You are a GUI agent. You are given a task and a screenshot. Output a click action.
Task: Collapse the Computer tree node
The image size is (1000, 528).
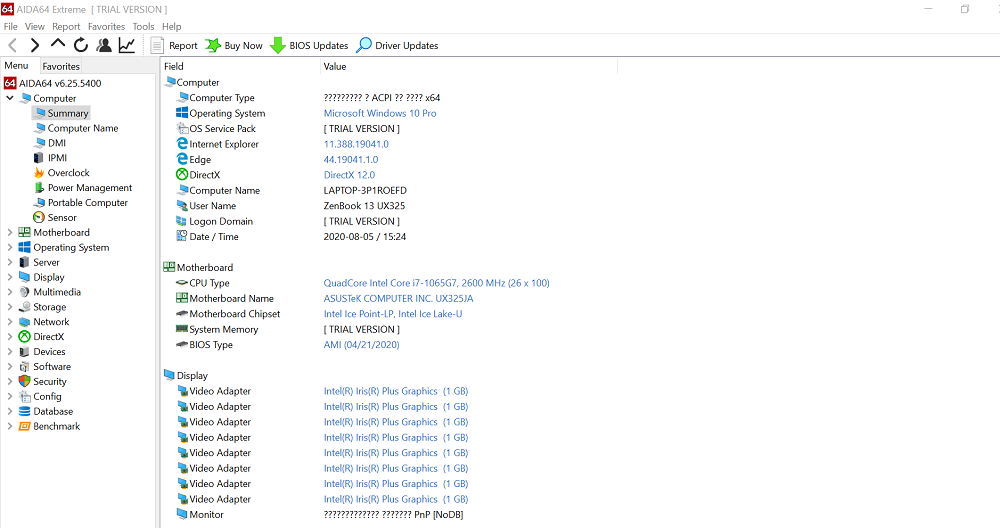[10, 98]
